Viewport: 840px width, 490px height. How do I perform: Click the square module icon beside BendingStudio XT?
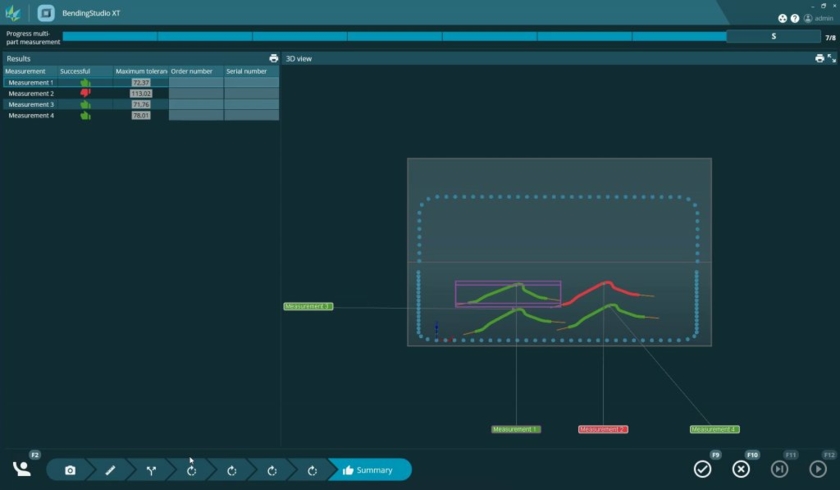(x=46, y=13)
